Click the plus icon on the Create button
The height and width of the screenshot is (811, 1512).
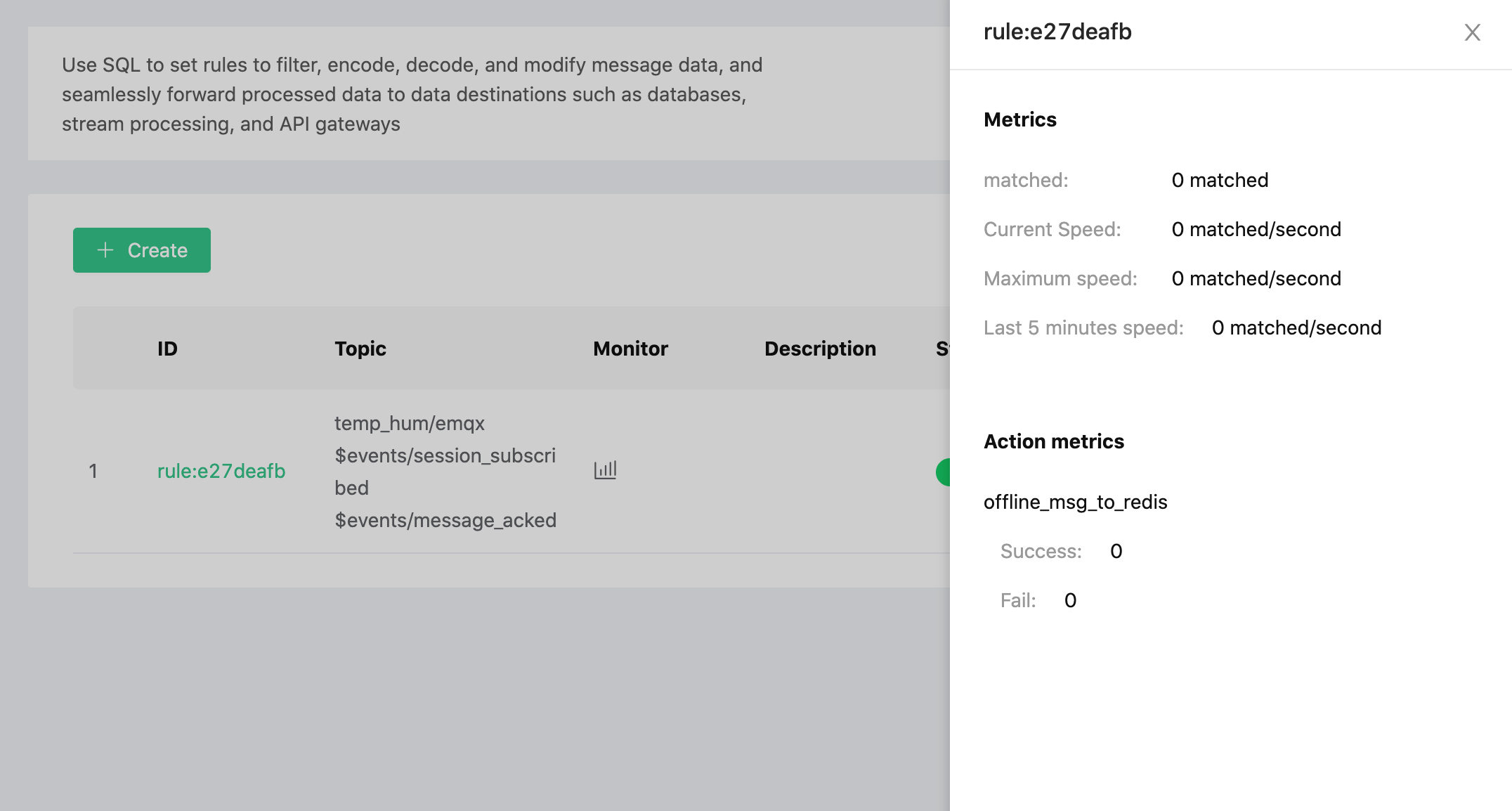click(105, 250)
